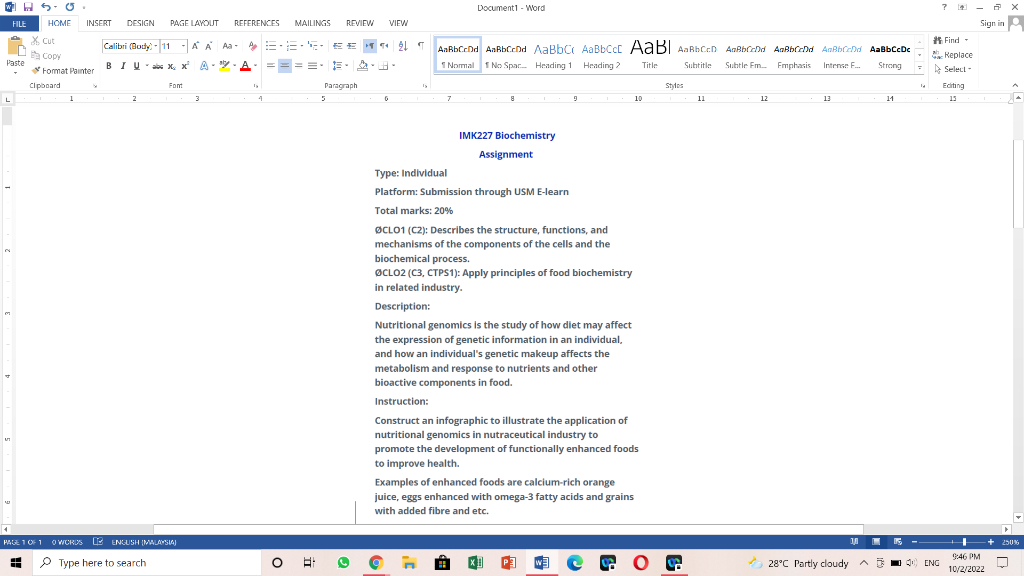Open the numbering list dropdown
This screenshot has height=576, width=1024.
[x=302, y=46]
